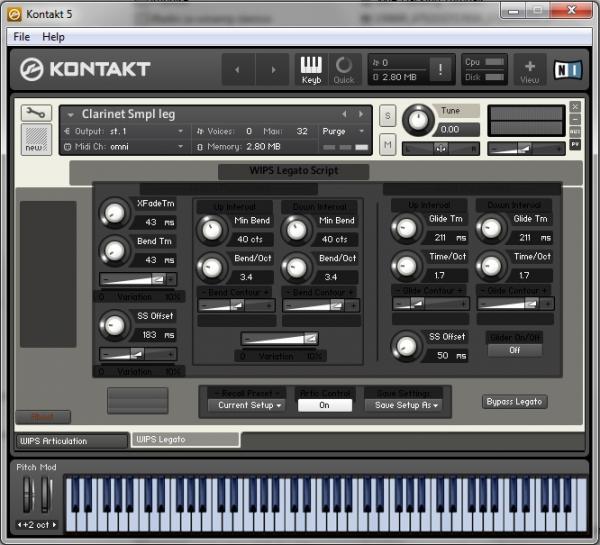This screenshot has width=600, height=545.
Task: Click the right SS Offset 50 ms knob
Action: (x=406, y=346)
